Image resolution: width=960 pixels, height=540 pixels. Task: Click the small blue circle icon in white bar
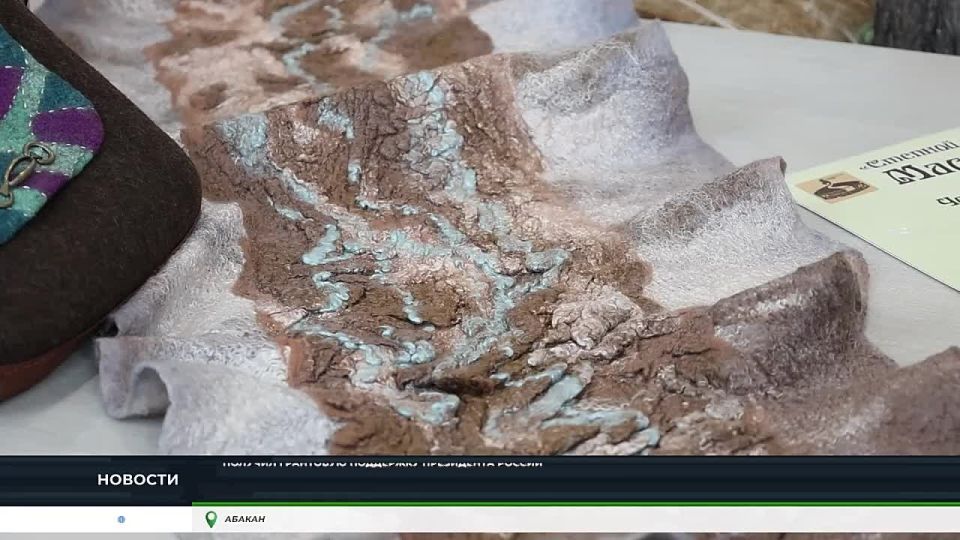121,519
